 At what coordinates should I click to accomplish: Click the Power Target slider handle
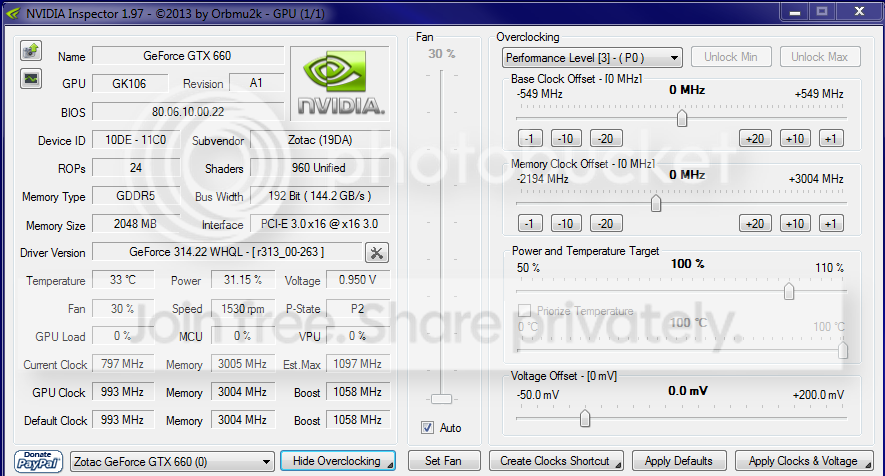point(789,291)
